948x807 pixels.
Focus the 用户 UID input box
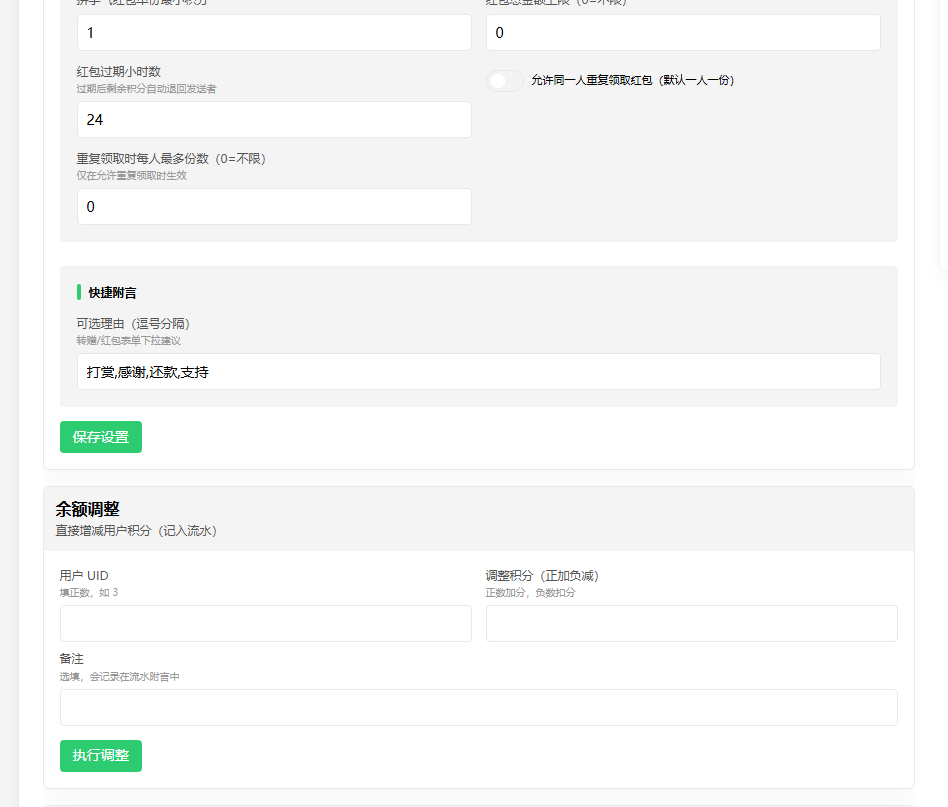[266, 623]
